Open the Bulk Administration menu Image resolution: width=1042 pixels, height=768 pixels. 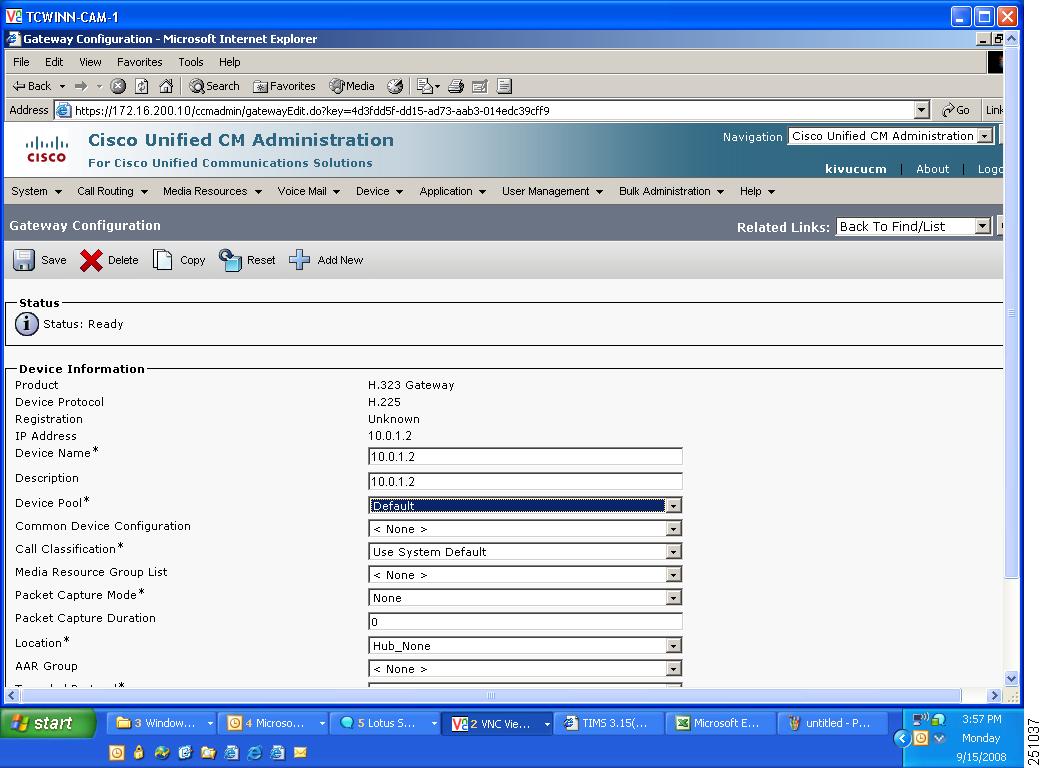(x=672, y=191)
